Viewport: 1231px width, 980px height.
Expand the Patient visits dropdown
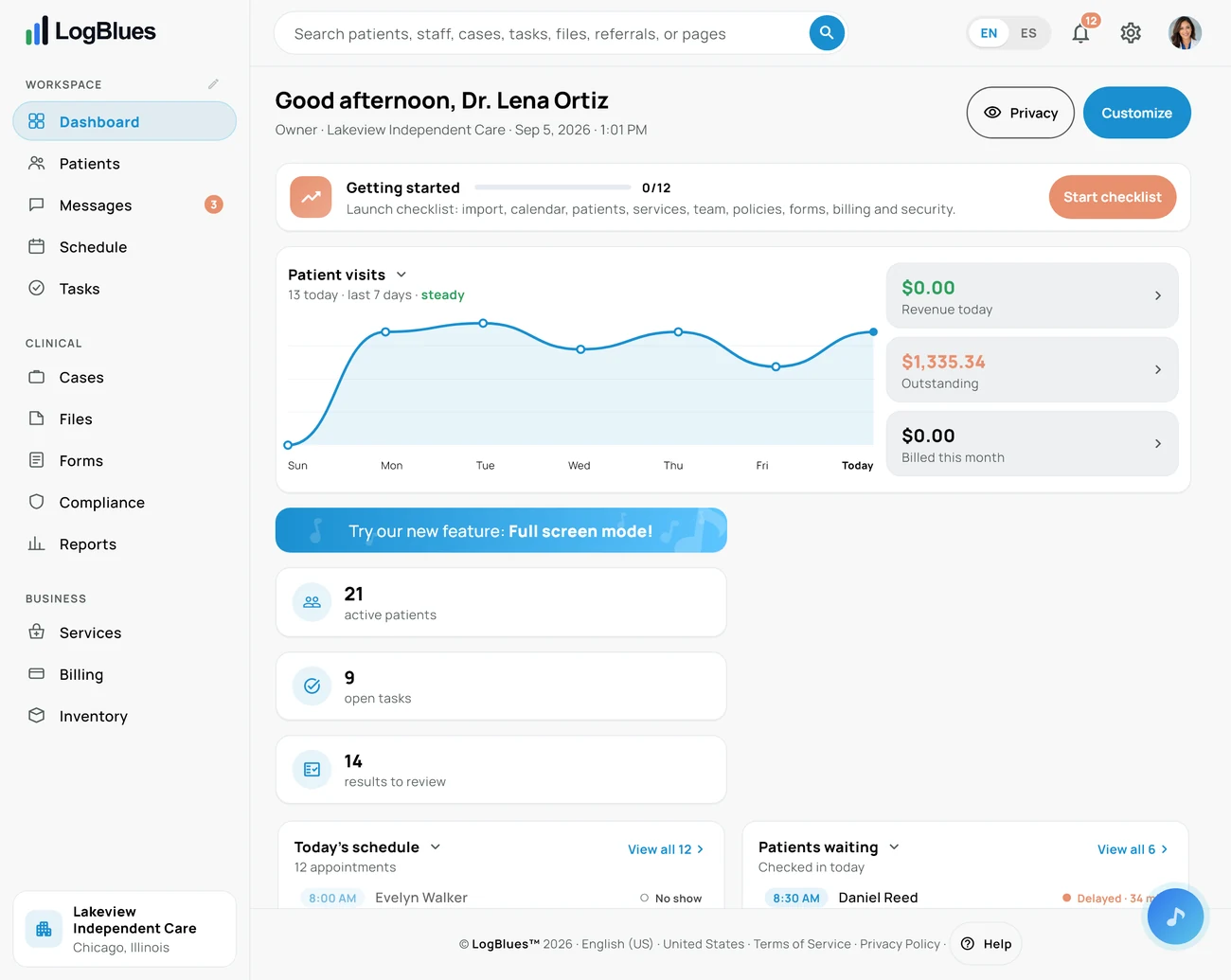pos(401,275)
